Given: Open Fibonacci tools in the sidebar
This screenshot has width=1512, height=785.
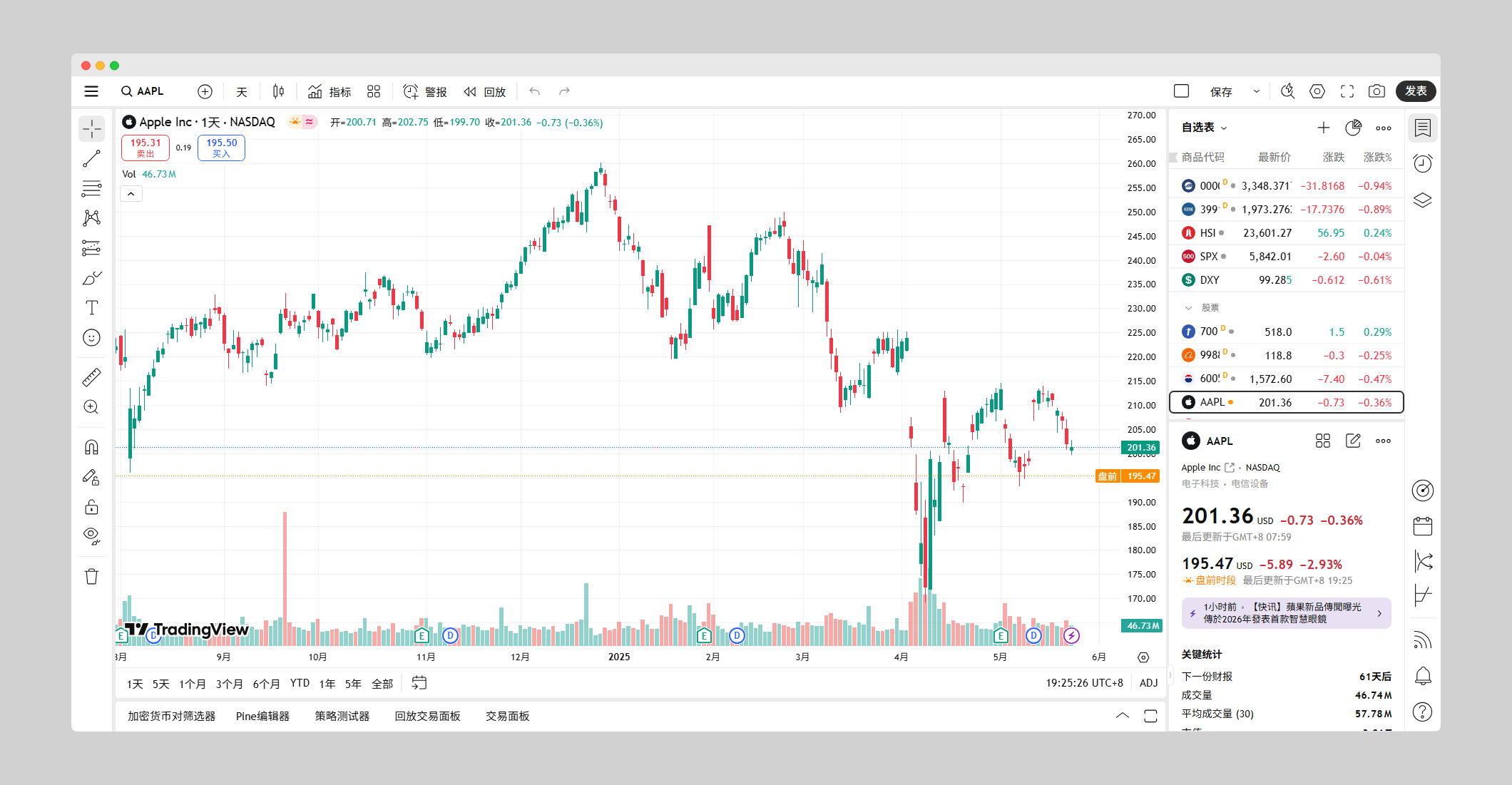Looking at the screenshot, I should point(92,189).
